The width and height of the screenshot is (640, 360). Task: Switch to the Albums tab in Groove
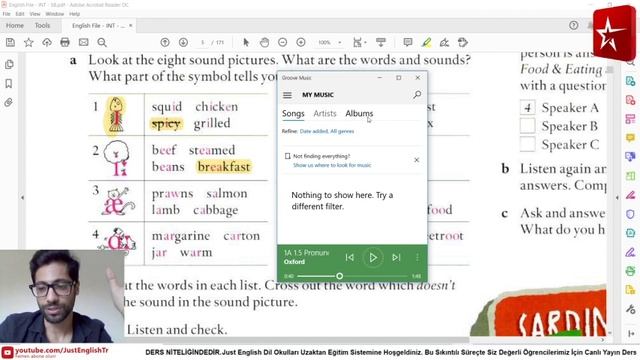coord(359,113)
